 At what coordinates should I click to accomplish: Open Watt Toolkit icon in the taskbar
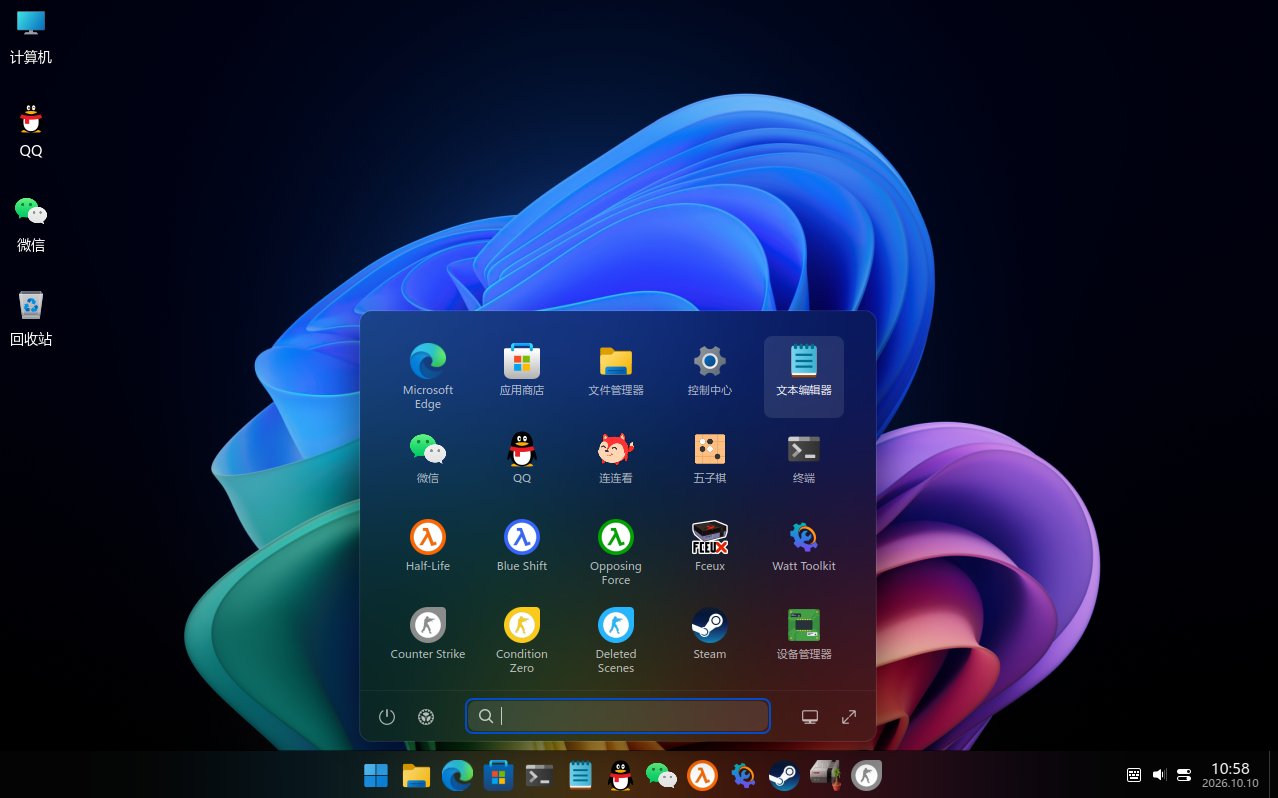(743, 775)
